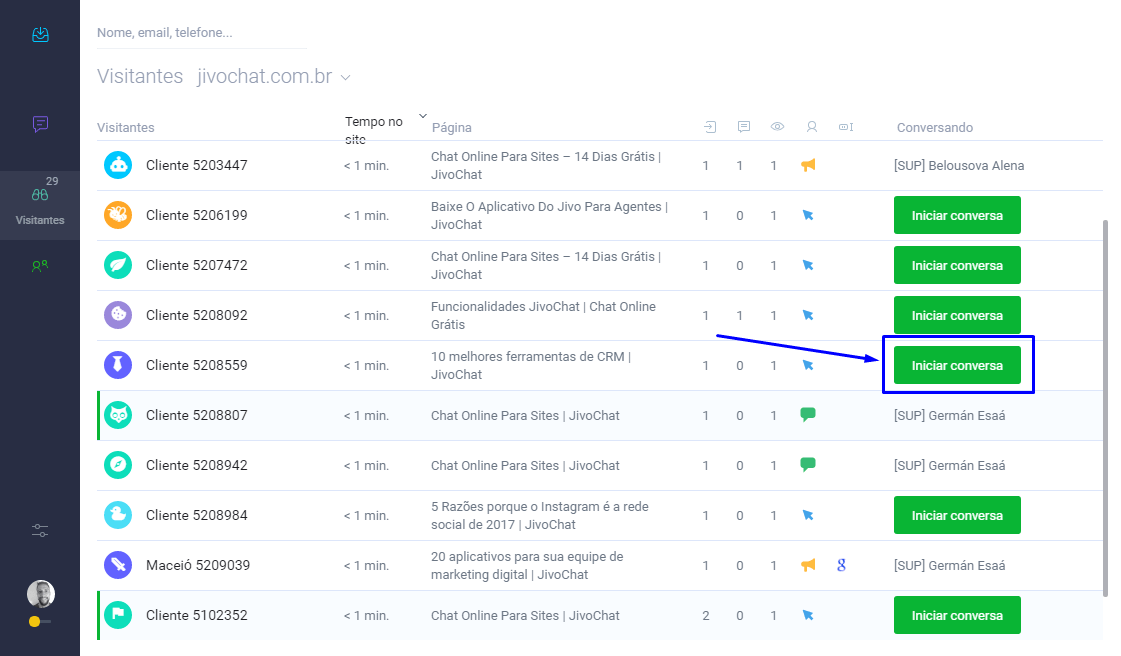1121x656 pixels.
Task: Click avatar of Cliente 5206199
Action: pos(118,215)
